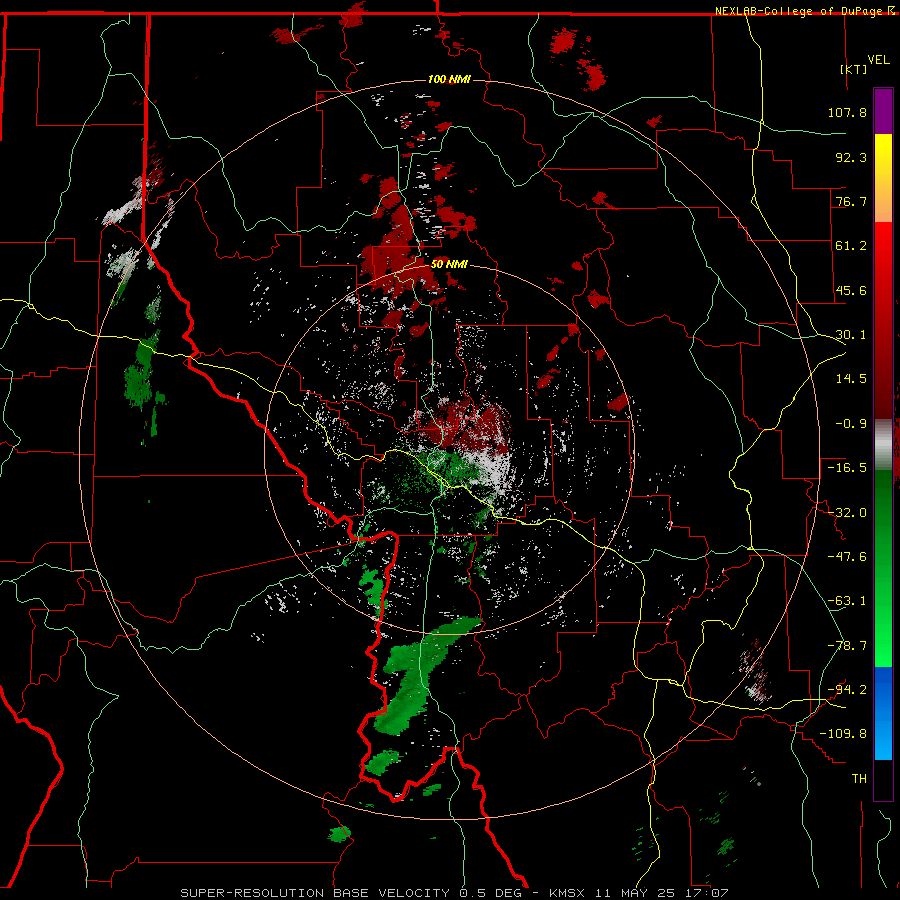Select the -32.0 scale value
This screenshot has width=900, height=900.
click(x=847, y=513)
